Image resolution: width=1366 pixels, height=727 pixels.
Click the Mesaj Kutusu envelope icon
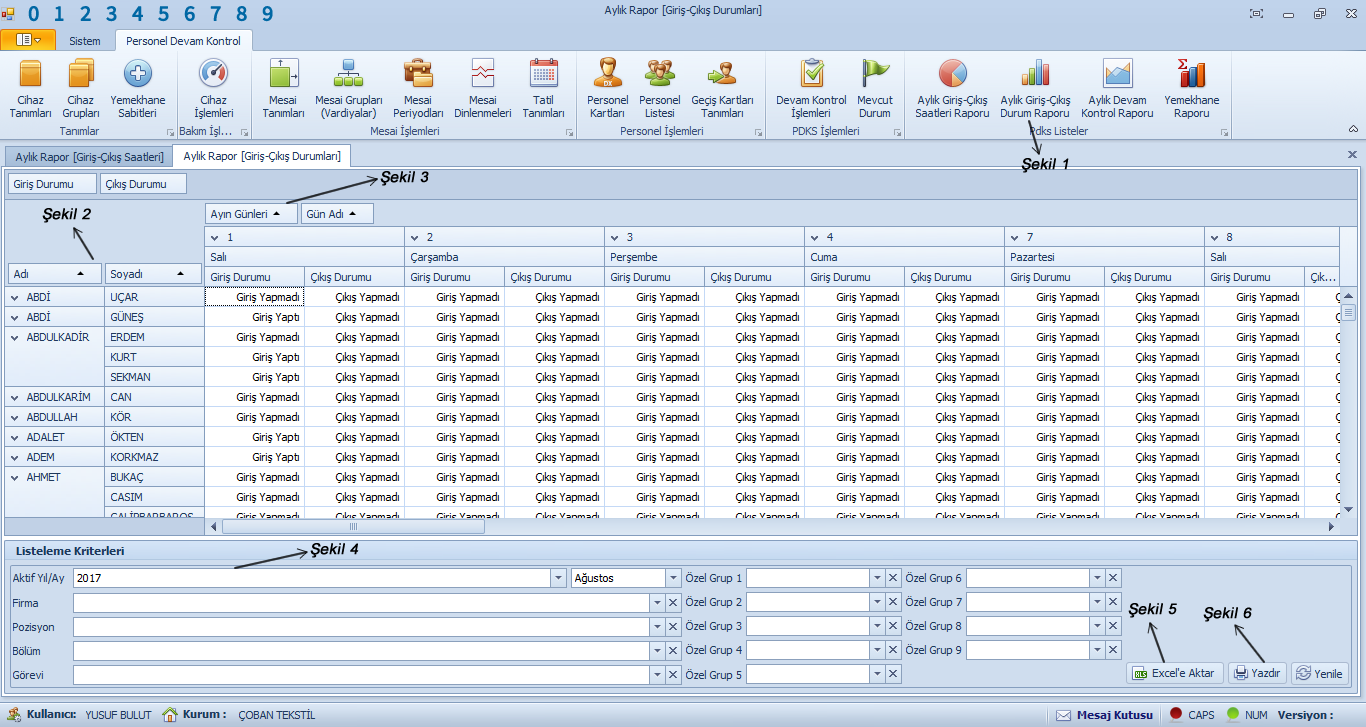(1064, 715)
